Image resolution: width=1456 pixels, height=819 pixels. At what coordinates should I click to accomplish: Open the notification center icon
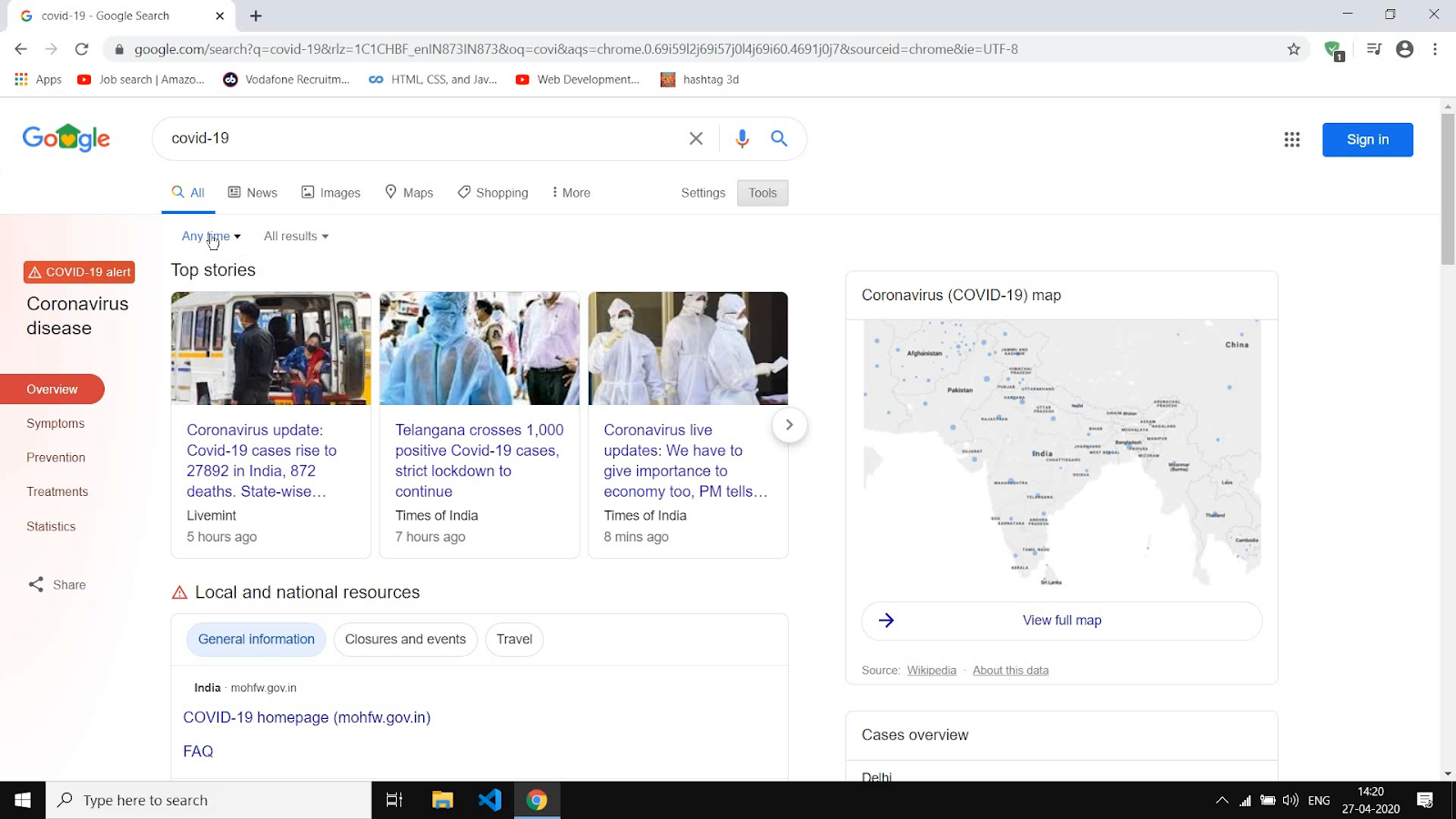(1425, 800)
